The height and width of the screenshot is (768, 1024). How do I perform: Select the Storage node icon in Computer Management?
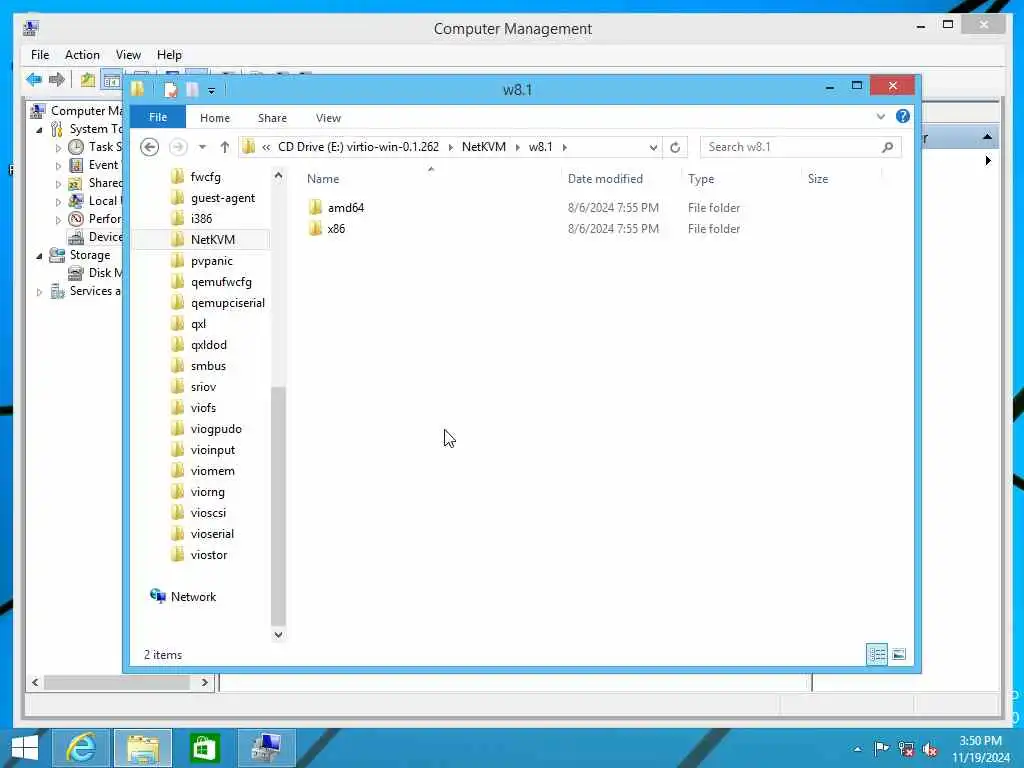[57, 255]
